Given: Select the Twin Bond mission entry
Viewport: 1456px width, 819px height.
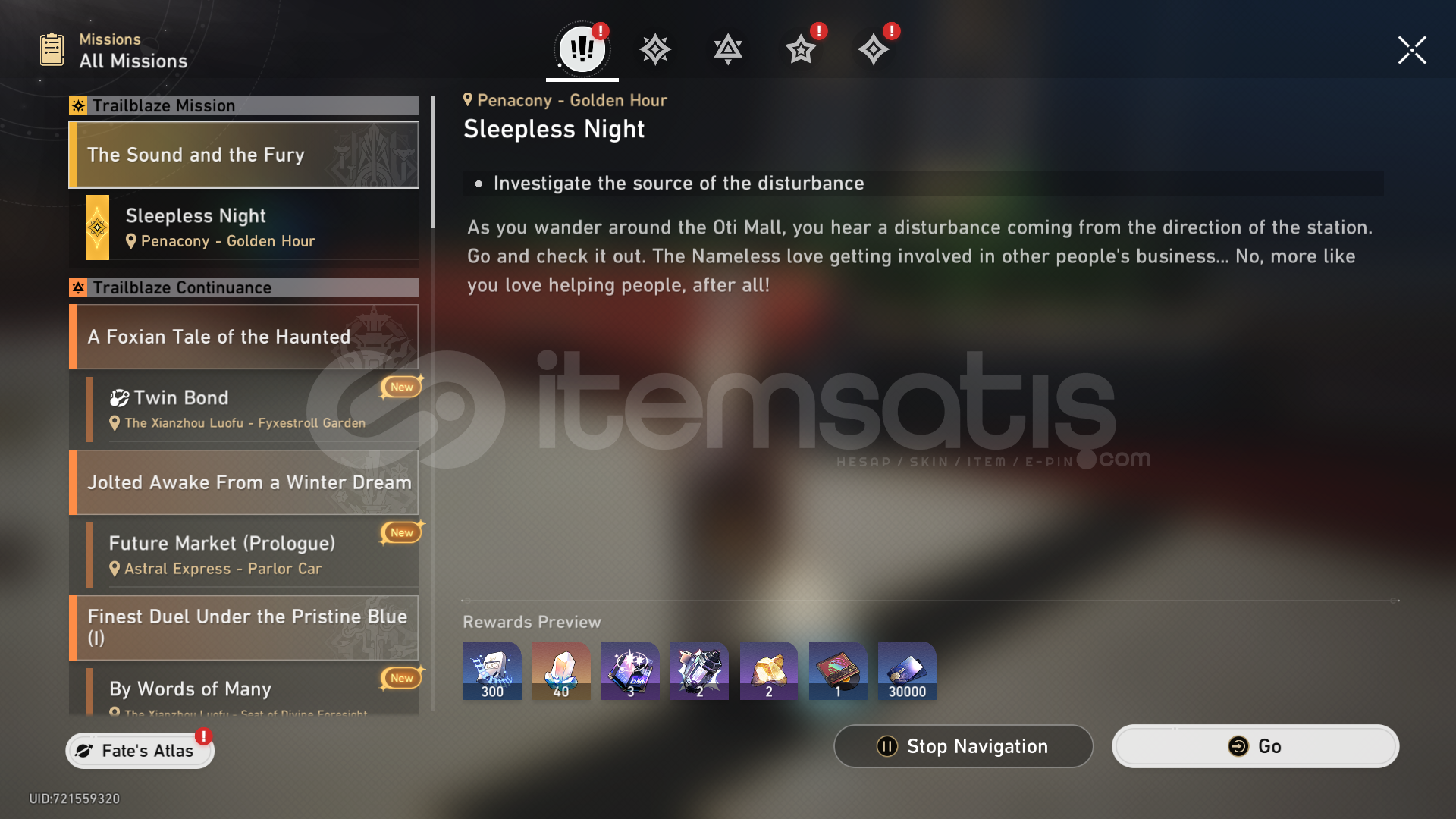Looking at the screenshot, I should click(x=252, y=409).
